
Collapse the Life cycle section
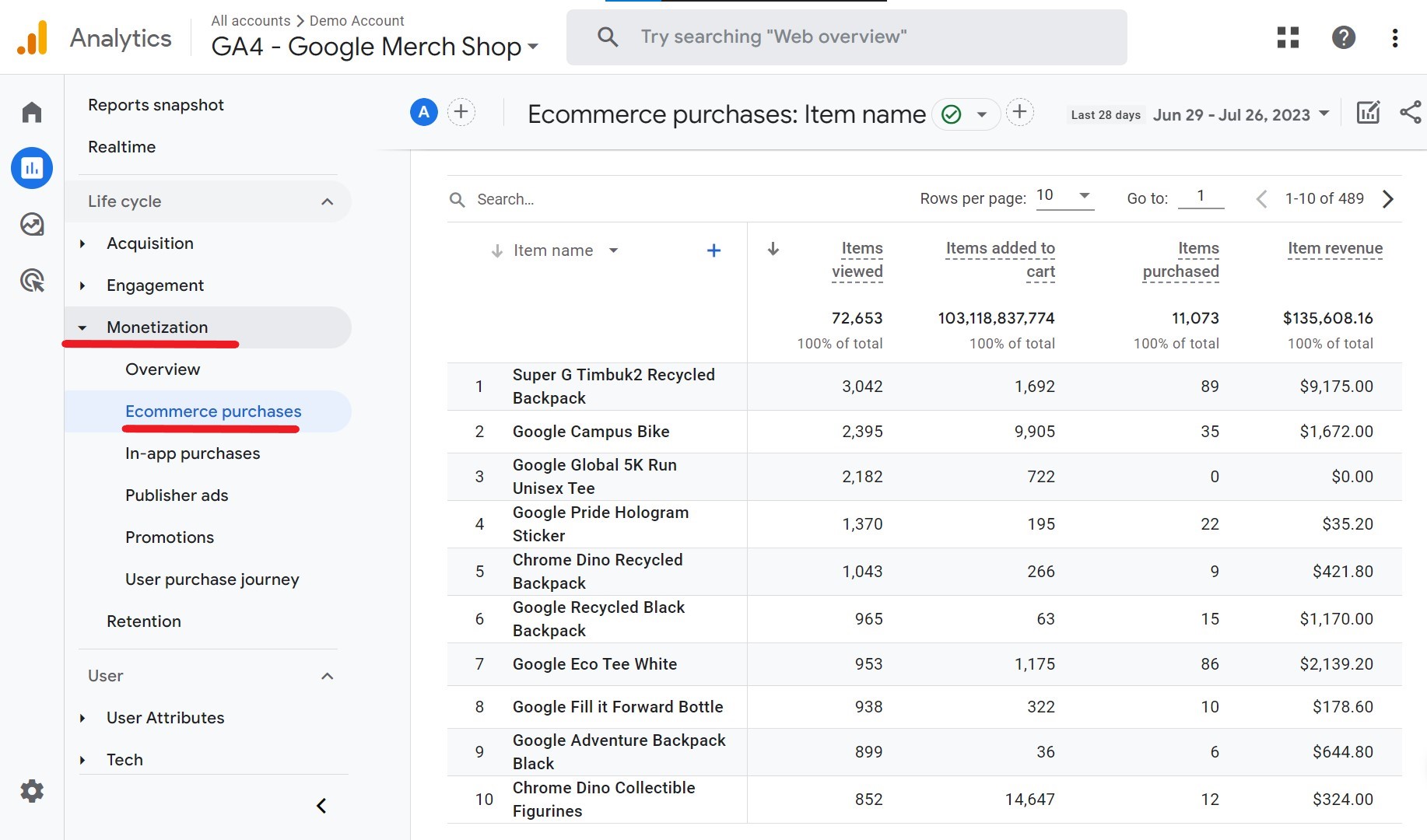pos(328,201)
